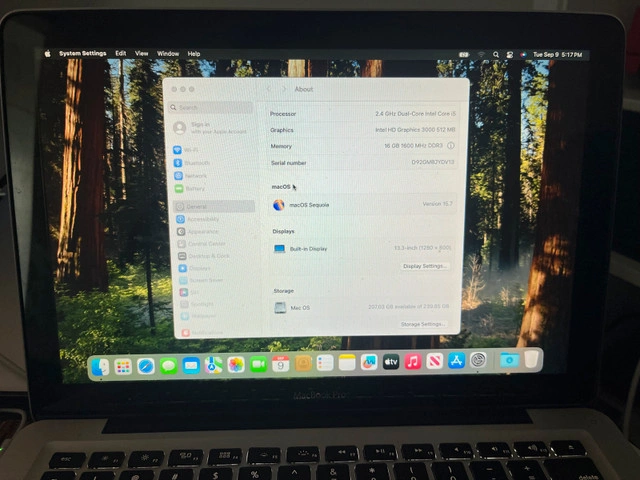Launch Safari from the Dock

[x=146, y=366]
